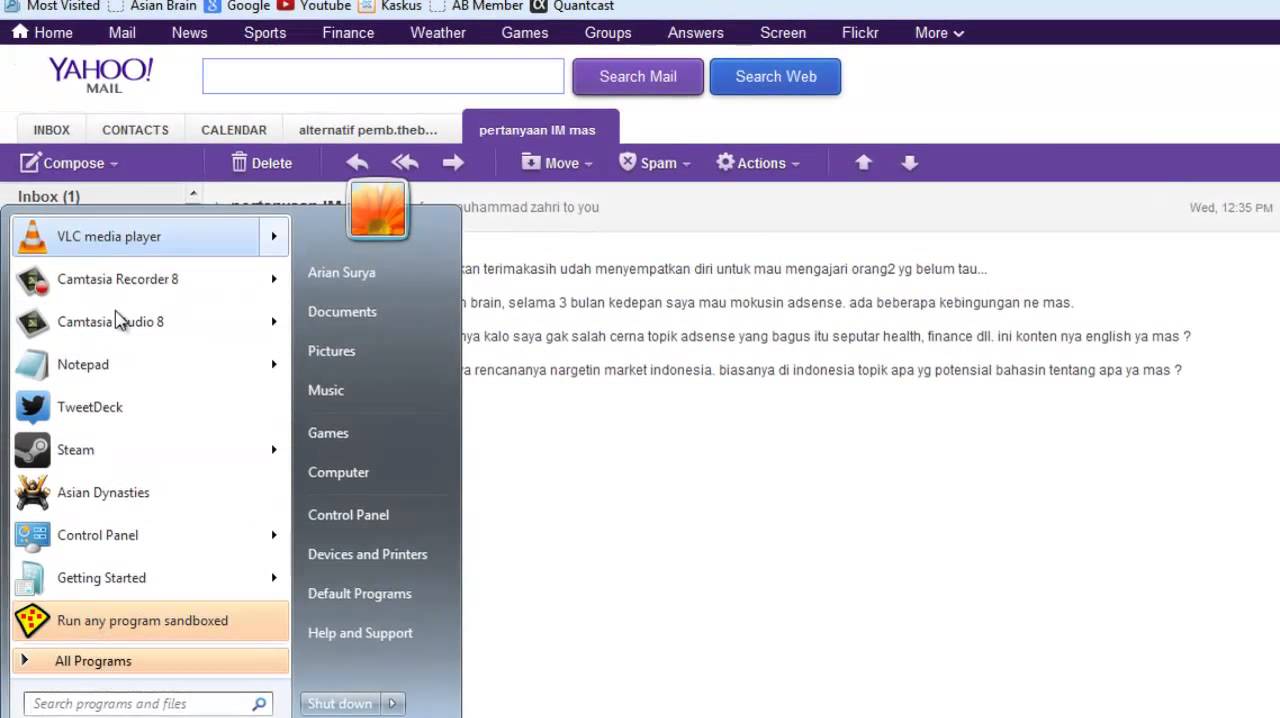Open VLC media player from Start menu
This screenshot has width=1280, height=718.
tap(150, 237)
